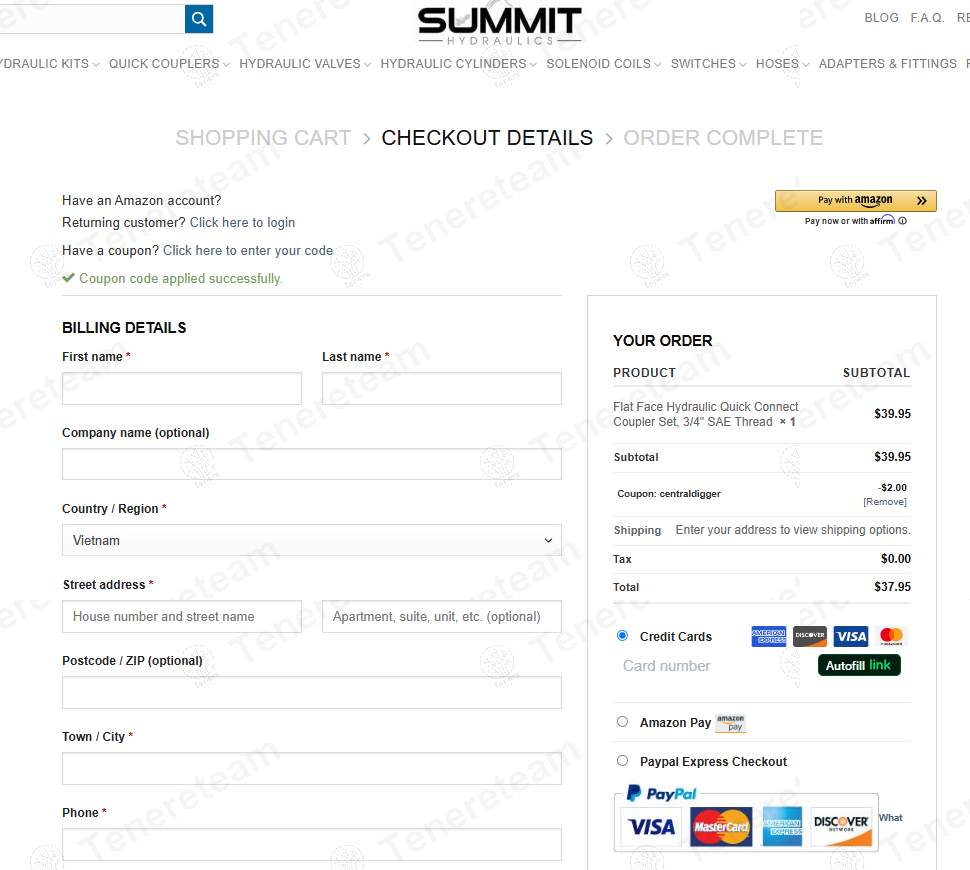Click the Amazon Pay logo icon

pos(730,723)
